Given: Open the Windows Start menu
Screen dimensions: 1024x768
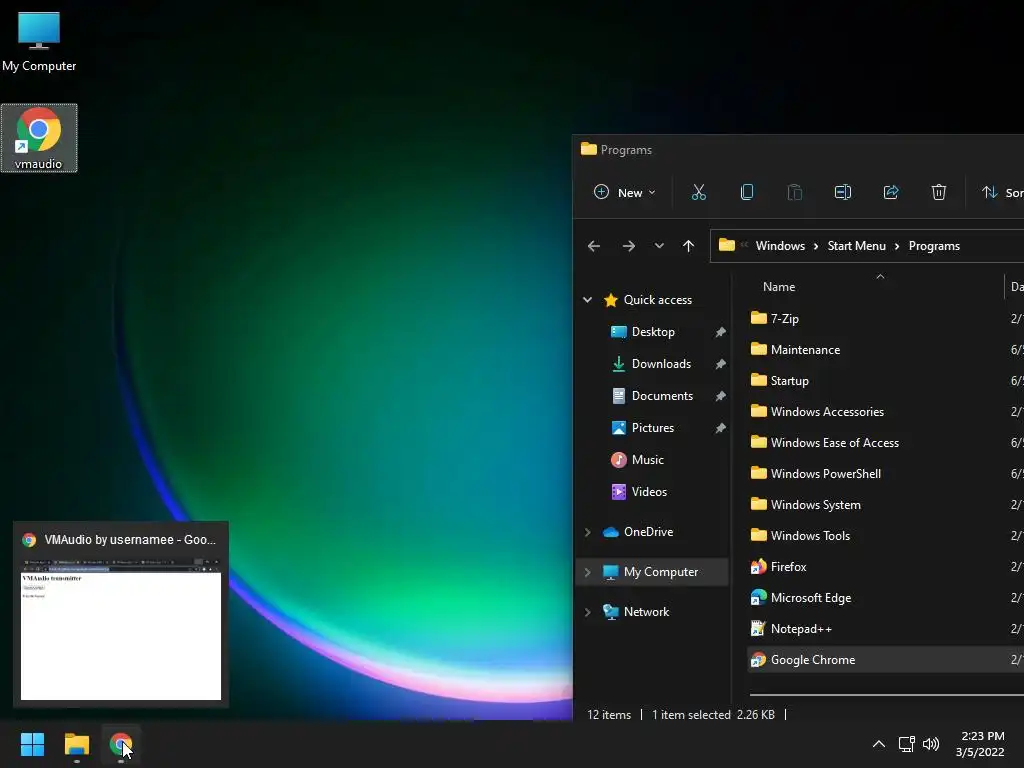Looking at the screenshot, I should click(32, 744).
